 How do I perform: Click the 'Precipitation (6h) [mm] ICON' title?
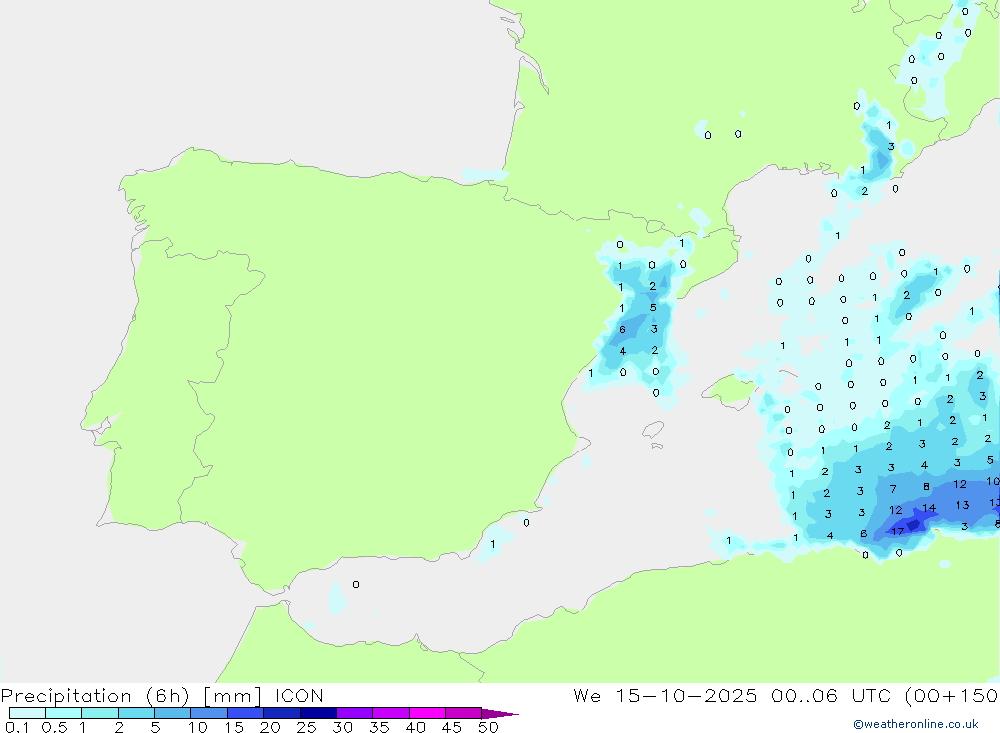[x=162, y=696]
